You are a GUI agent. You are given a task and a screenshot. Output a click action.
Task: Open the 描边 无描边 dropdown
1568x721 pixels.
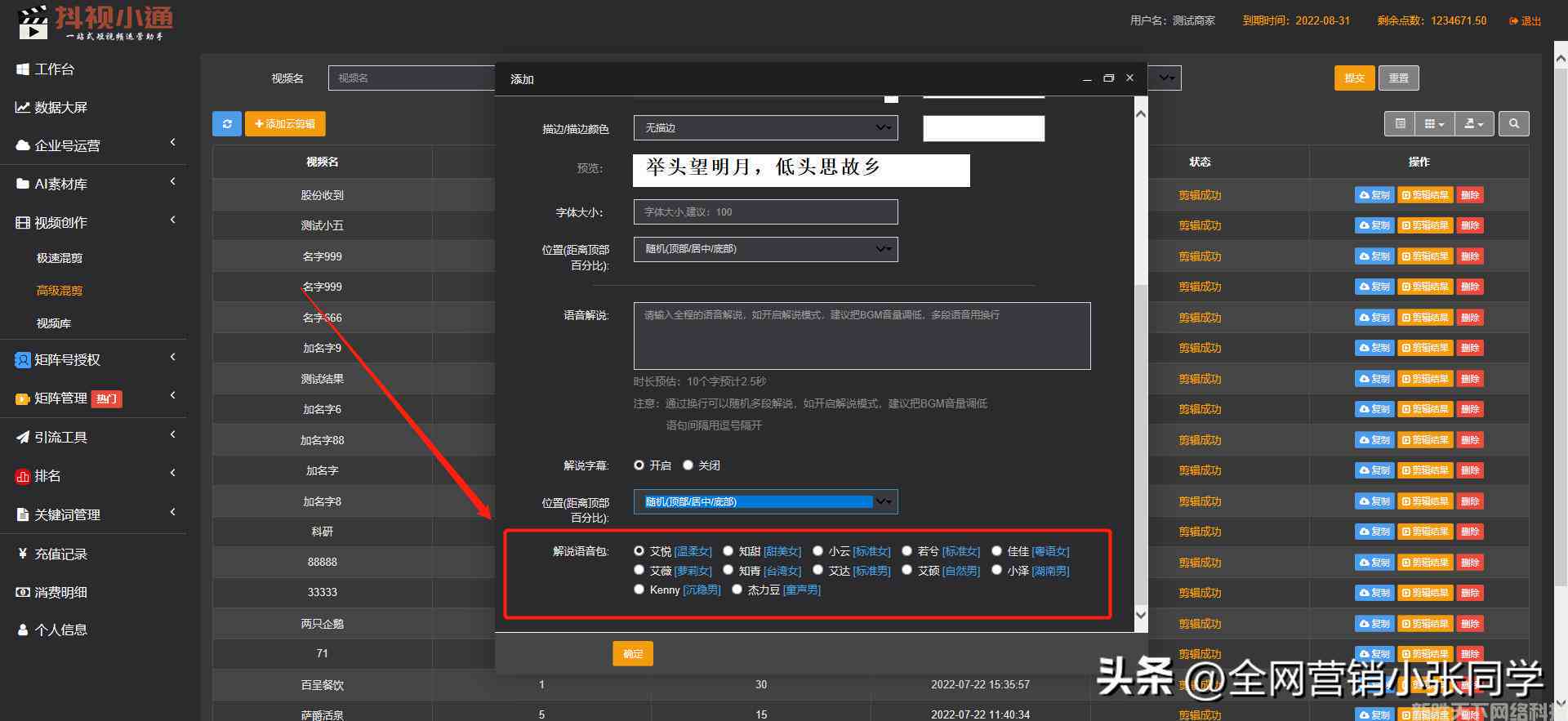(x=765, y=128)
